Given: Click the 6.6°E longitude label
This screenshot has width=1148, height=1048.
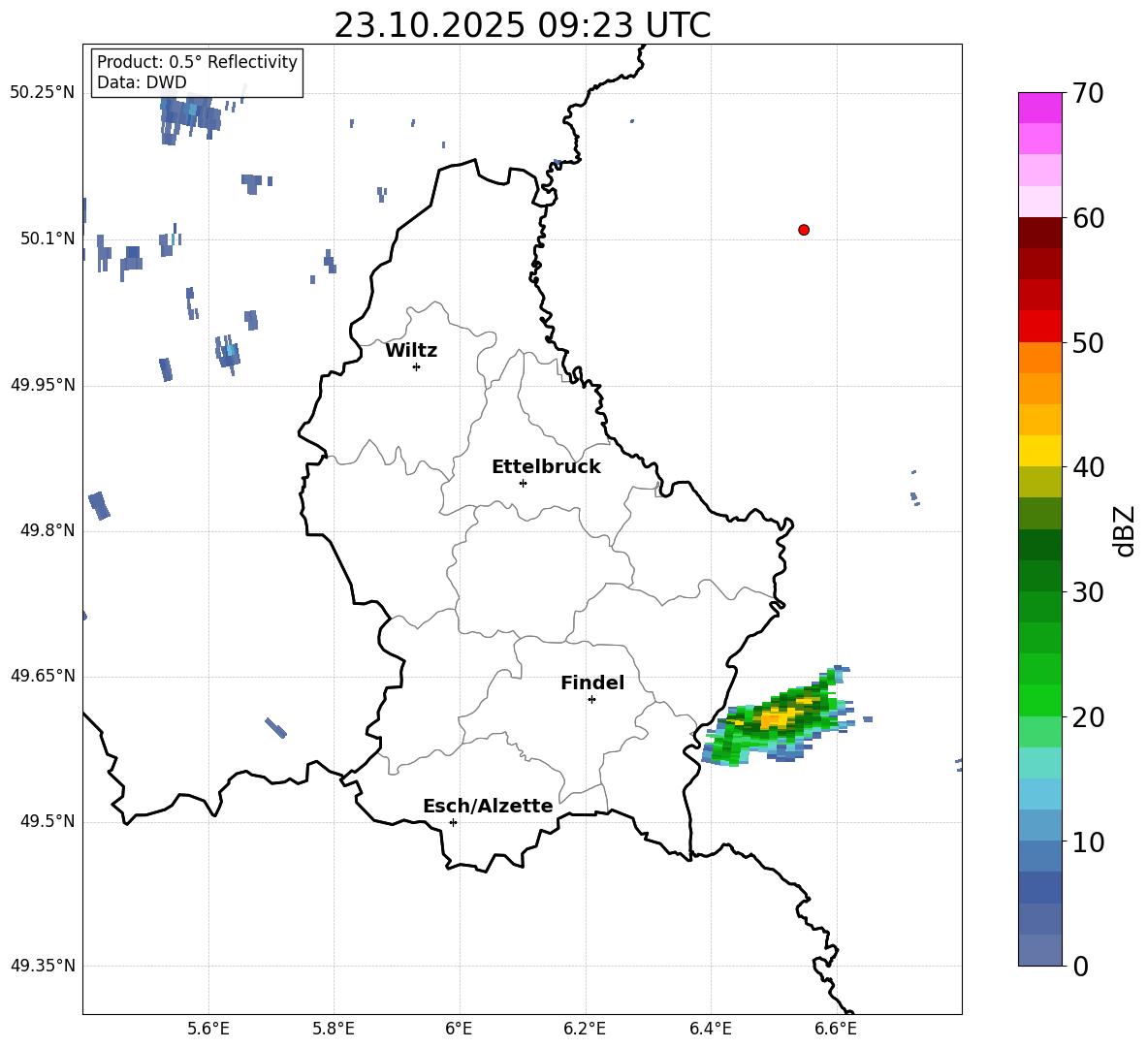Looking at the screenshot, I should point(836,1029).
